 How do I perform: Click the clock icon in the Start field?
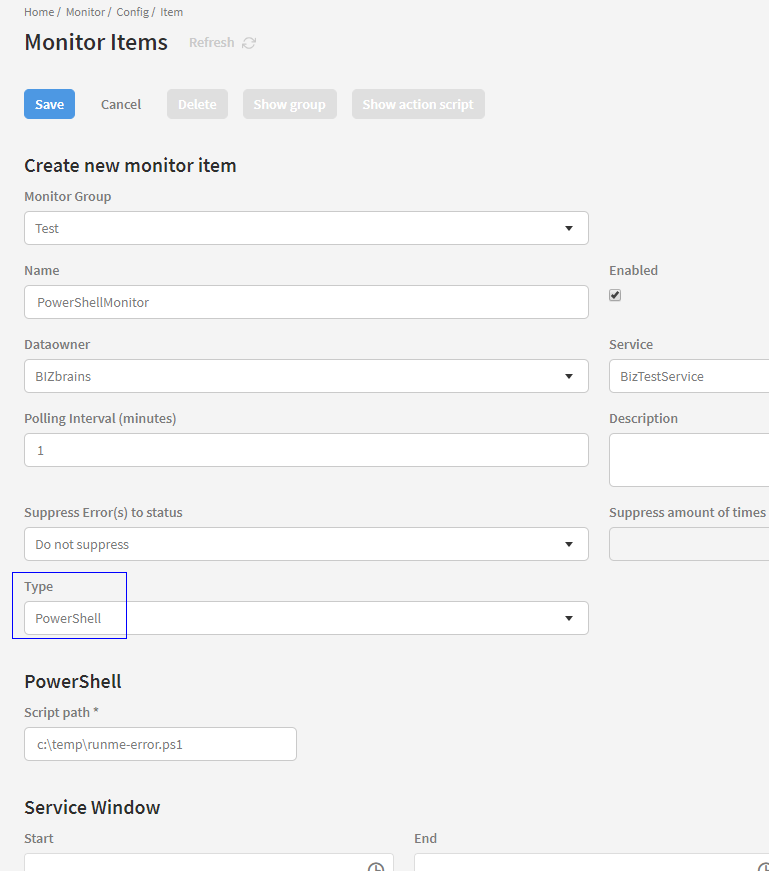coord(376,866)
